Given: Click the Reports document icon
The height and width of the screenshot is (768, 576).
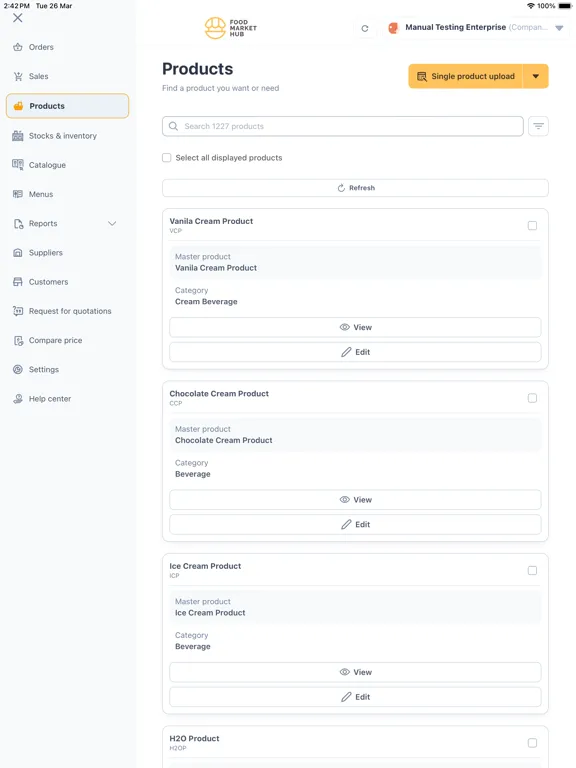Looking at the screenshot, I should [18, 224].
